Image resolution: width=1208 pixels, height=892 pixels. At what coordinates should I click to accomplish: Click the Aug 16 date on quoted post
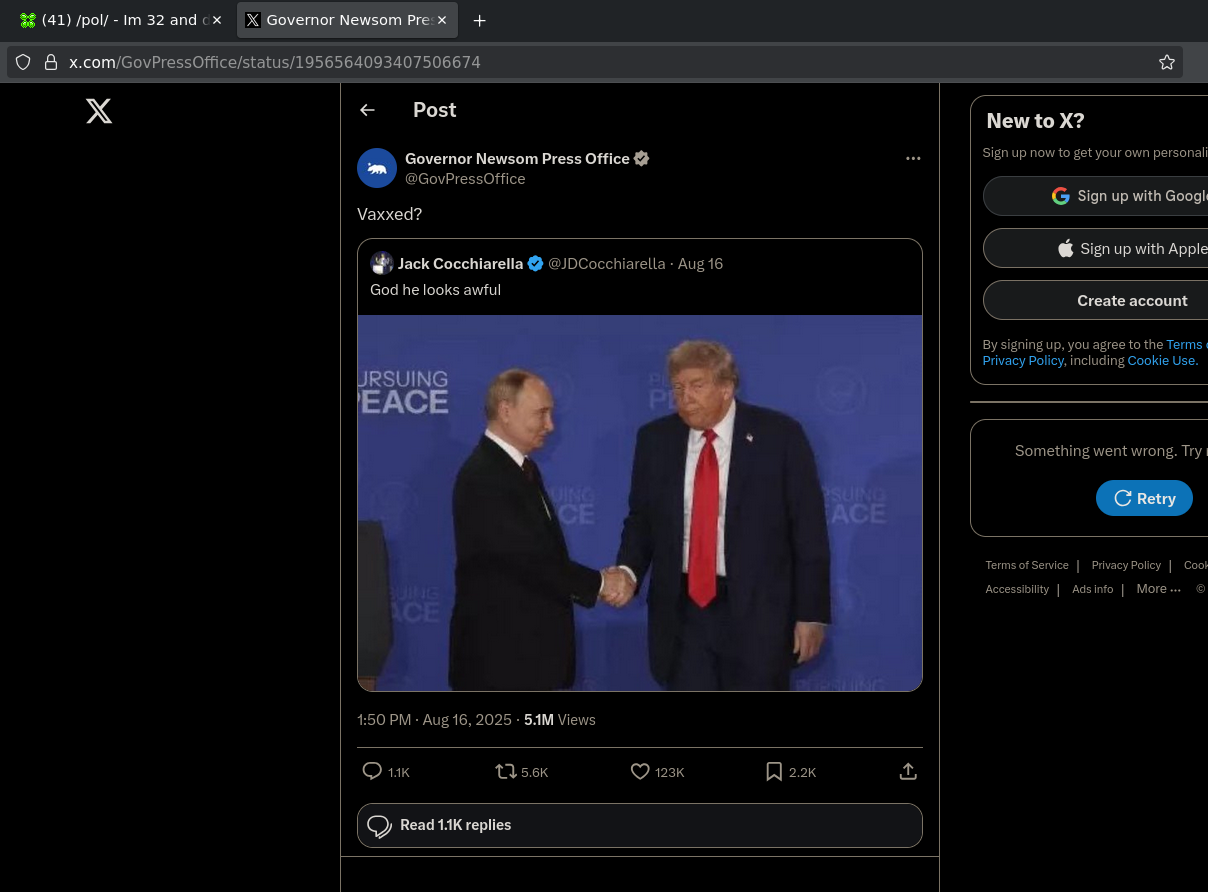click(700, 263)
